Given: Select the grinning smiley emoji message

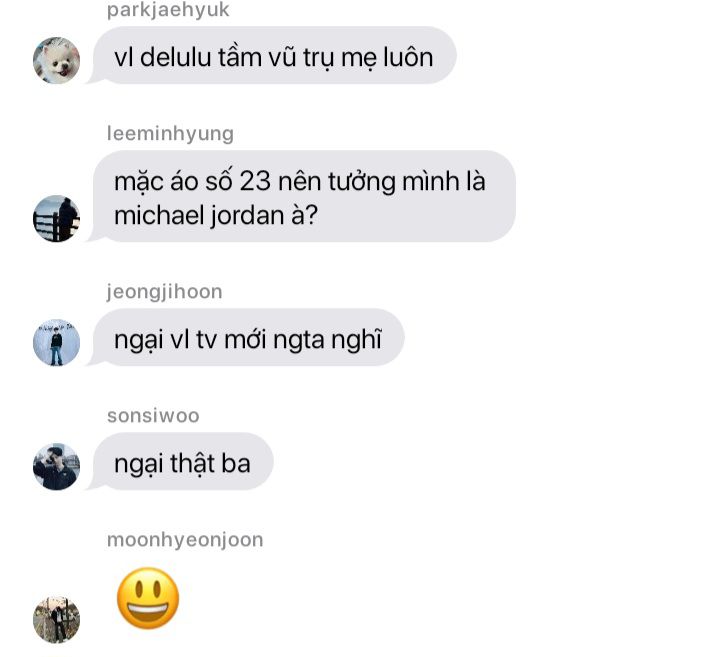Looking at the screenshot, I should (148, 598).
